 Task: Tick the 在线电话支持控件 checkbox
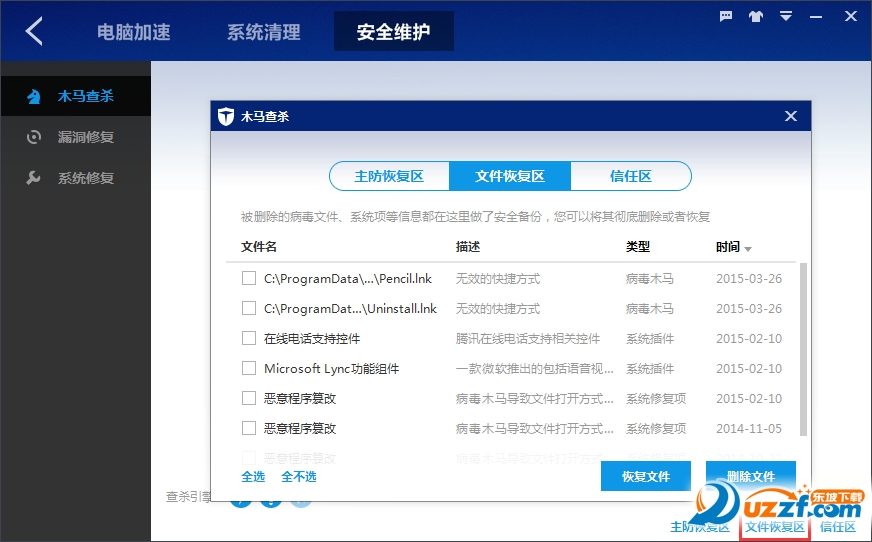[249, 339]
